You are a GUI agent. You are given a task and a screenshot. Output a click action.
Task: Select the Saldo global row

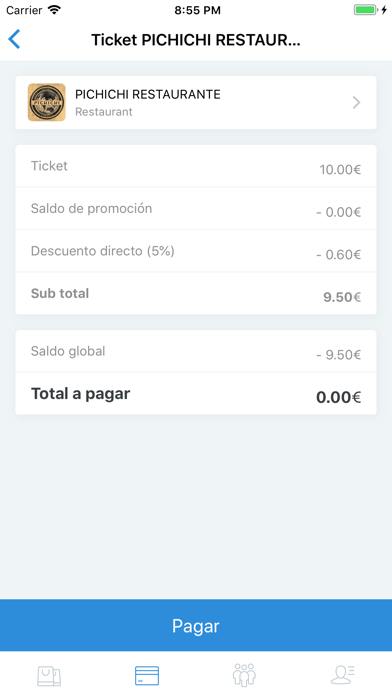pyautogui.click(x=196, y=351)
